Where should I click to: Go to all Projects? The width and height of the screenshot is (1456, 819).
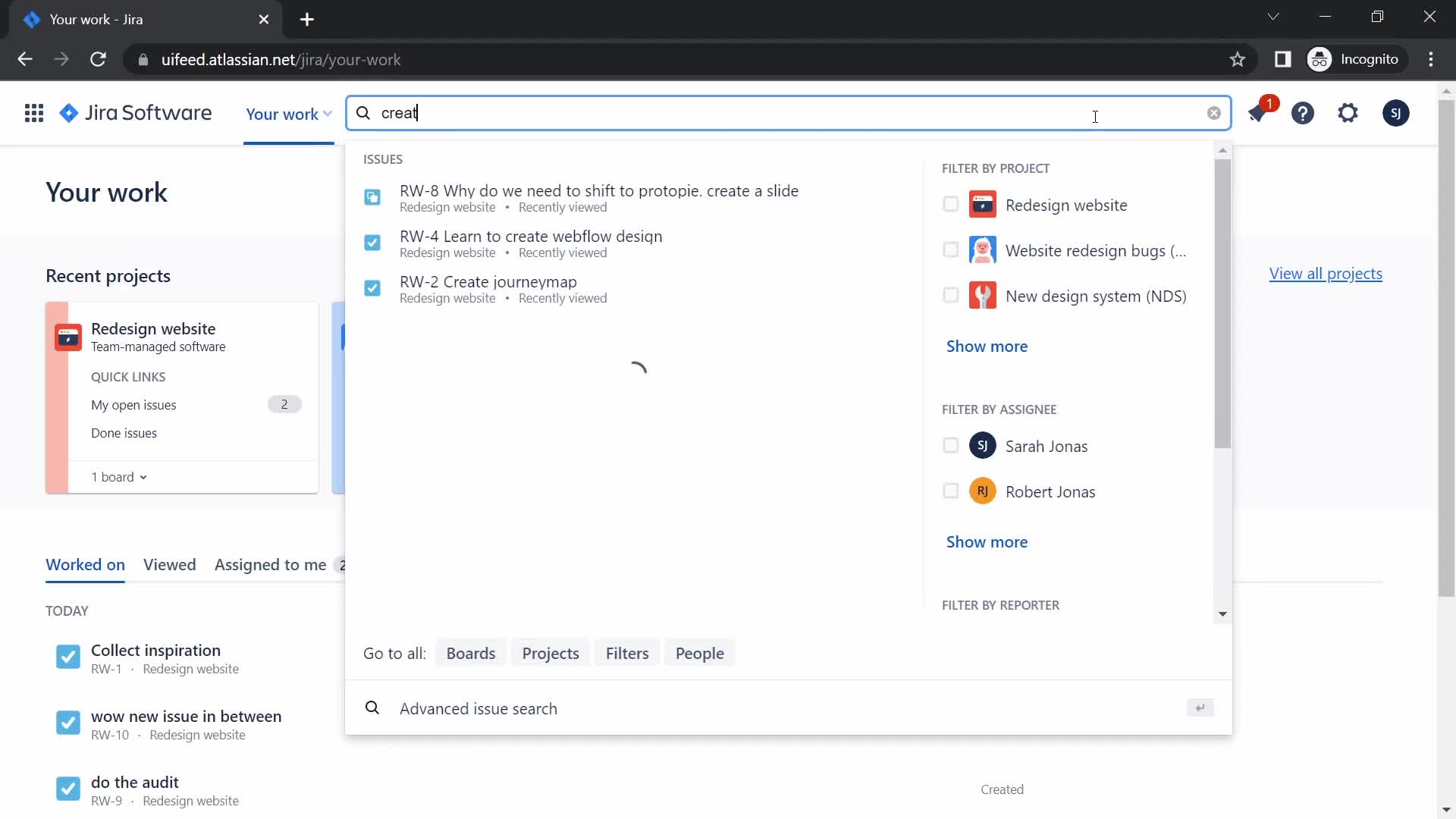(551, 654)
